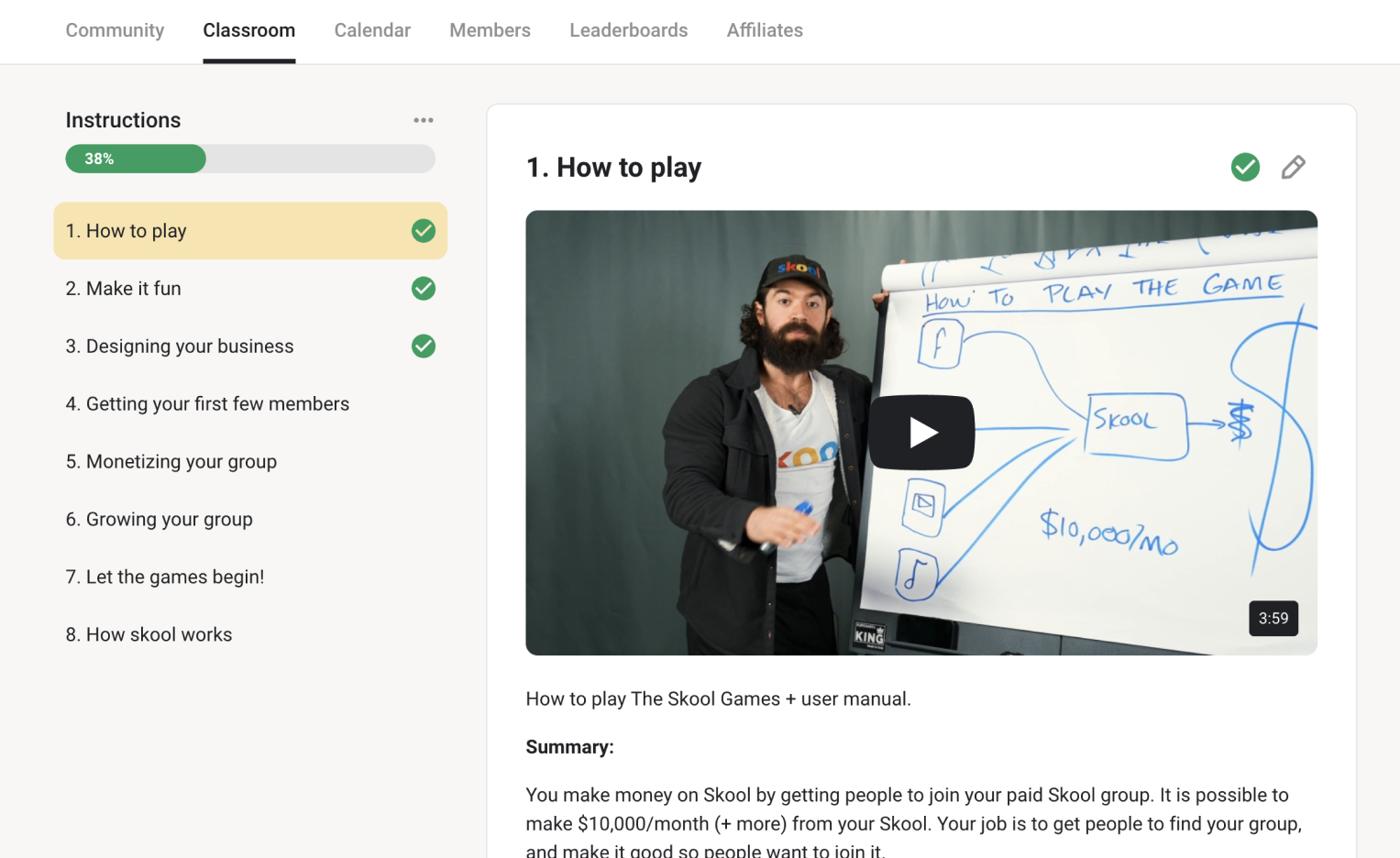The width and height of the screenshot is (1400, 858).
Task: Switch to the Community tab
Action: [115, 30]
